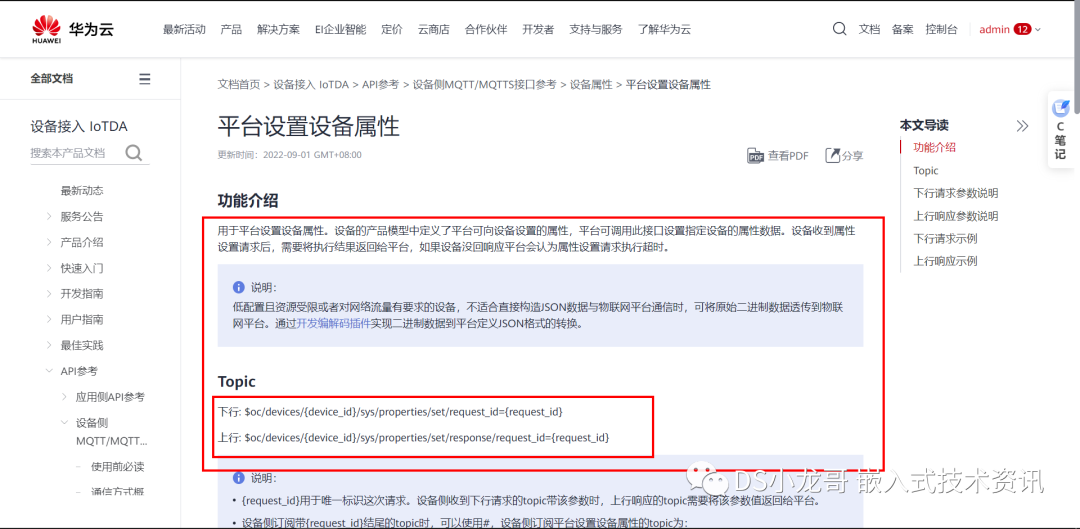Viewport: 1080px width, 529px height.
Task: Open the 合作伙伴 menu
Action: (x=486, y=30)
